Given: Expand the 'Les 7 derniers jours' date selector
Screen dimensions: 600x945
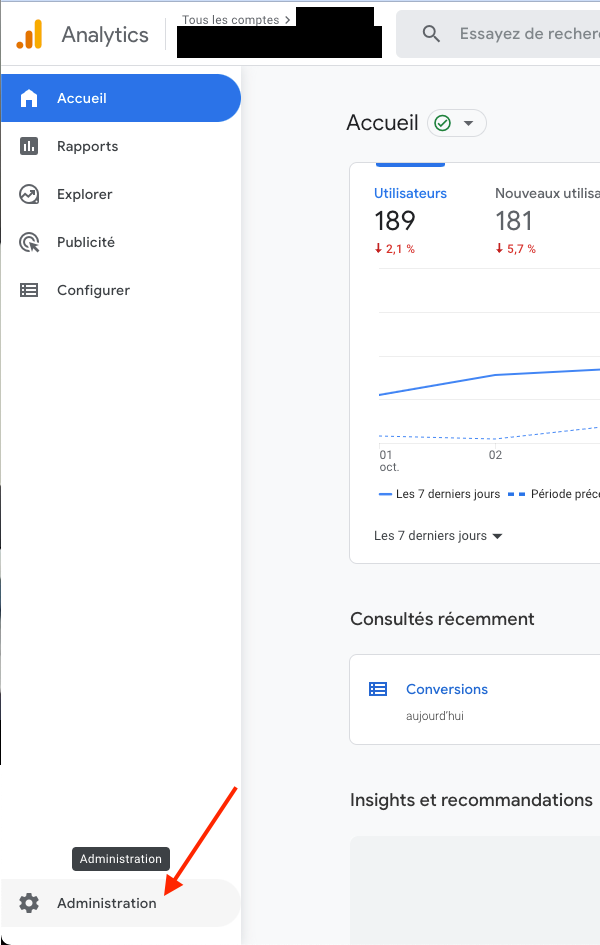Looking at the screenshot, I should [438, 536].
